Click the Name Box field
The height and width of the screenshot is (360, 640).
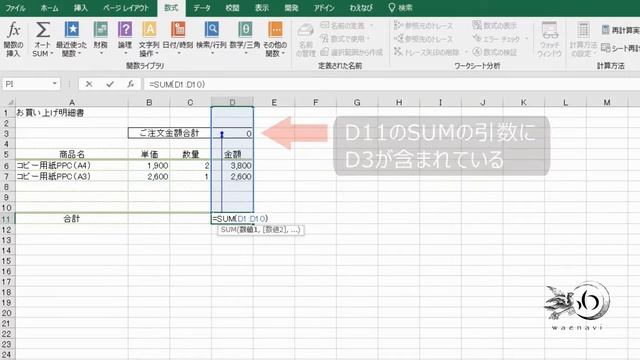(x=26, y=84)
